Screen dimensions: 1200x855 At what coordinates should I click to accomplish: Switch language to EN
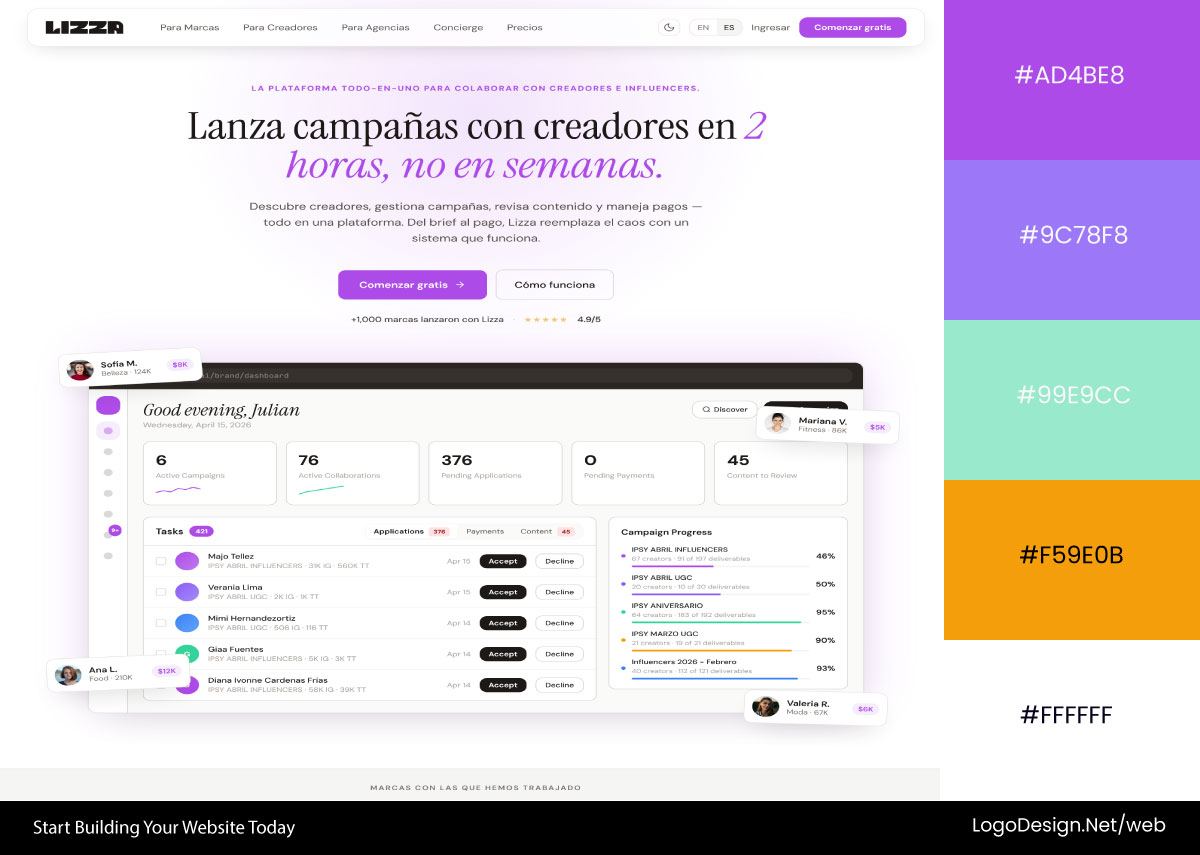click(x=703, y=27)
